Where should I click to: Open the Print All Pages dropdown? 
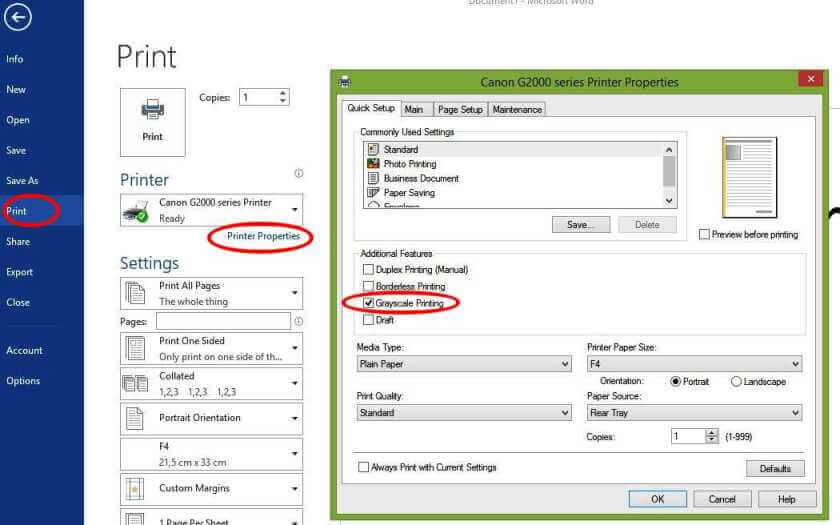coord(295,293)
